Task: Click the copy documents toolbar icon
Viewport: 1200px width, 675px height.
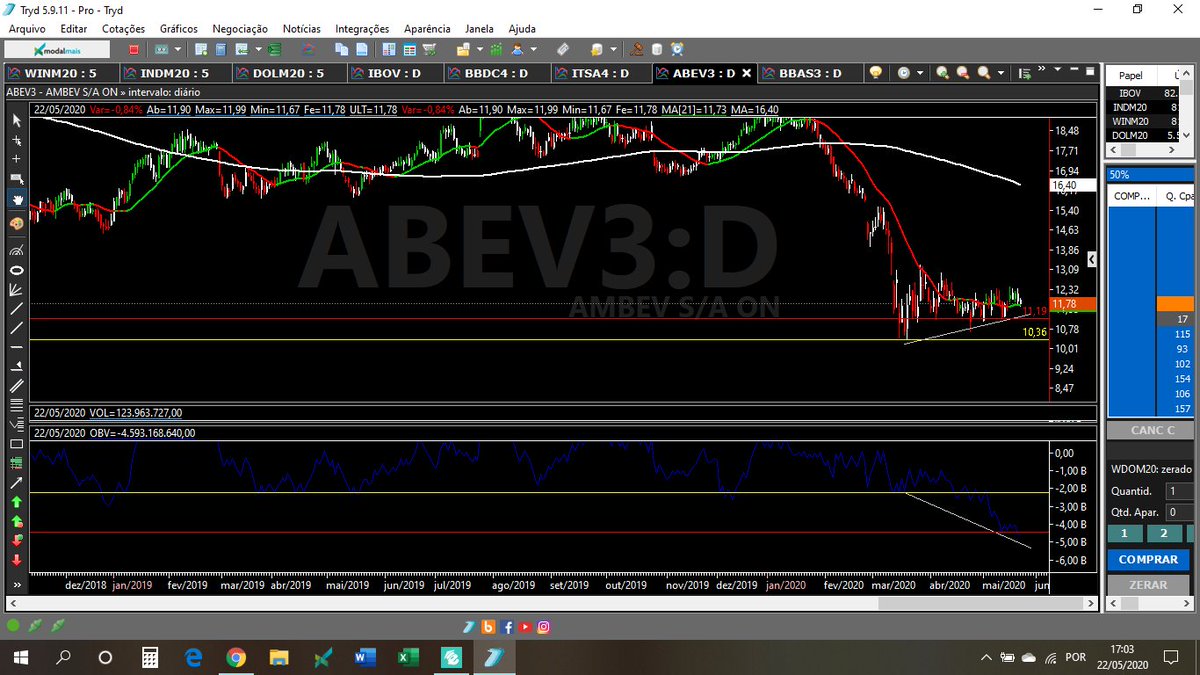Action: click(341, 49)
